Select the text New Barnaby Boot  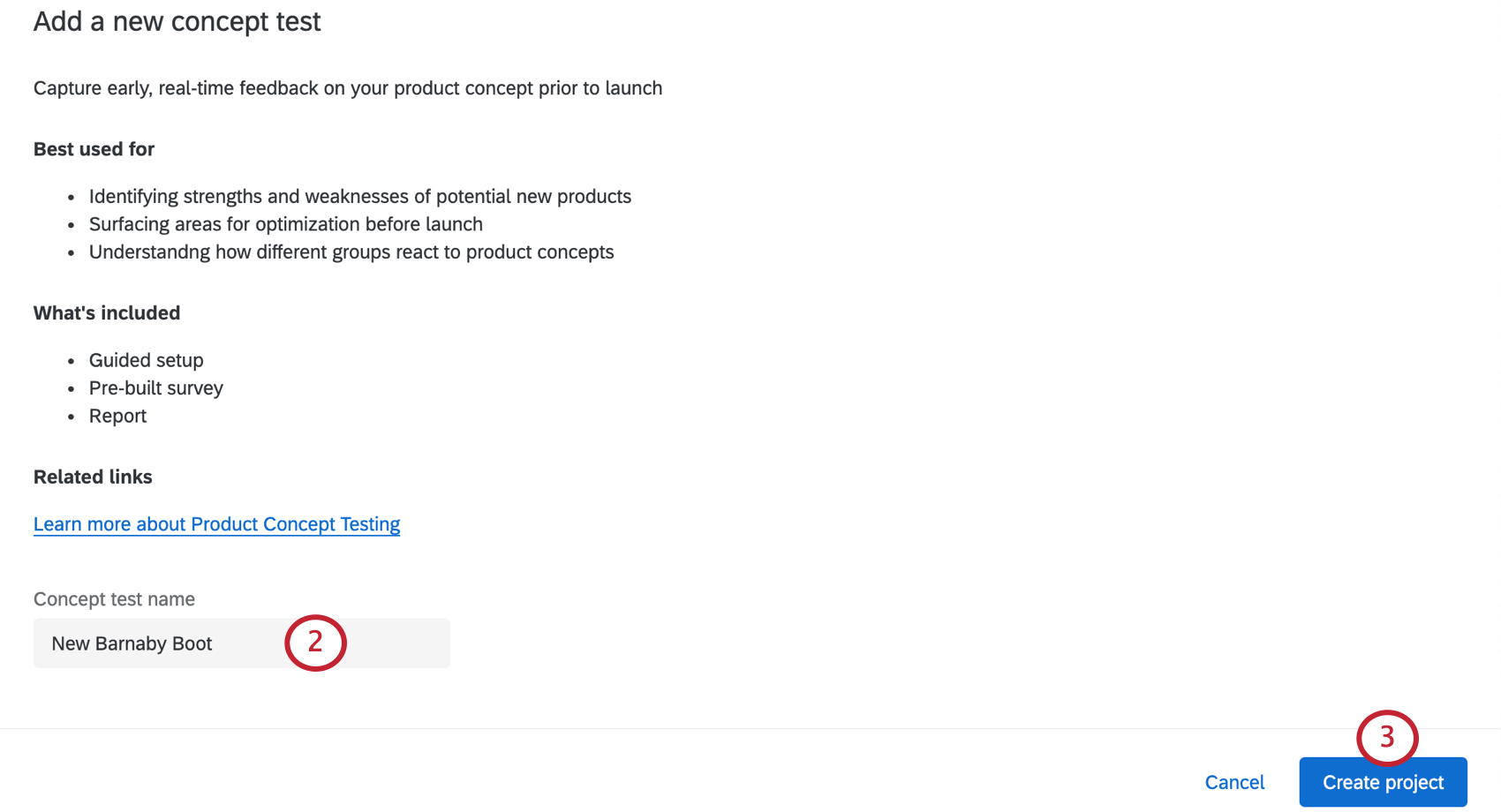[x=131, y=643]
